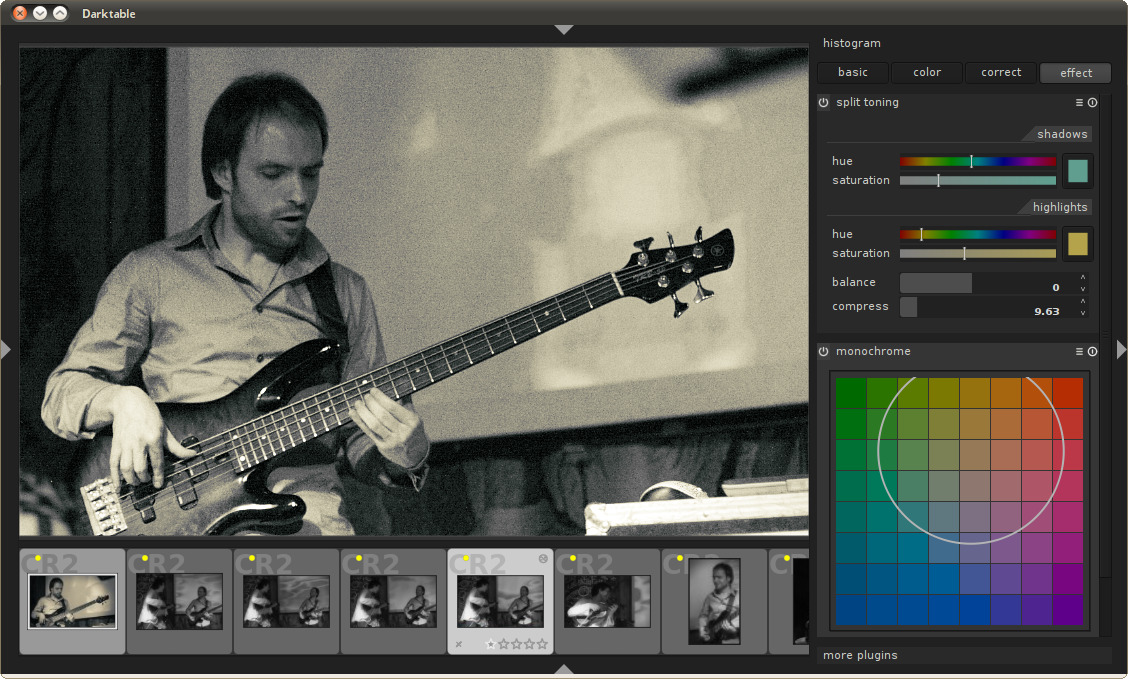Select the third filmstrip thumbnail
Image resolution: width=1128 pixels, height=679 pixels.
286,601
